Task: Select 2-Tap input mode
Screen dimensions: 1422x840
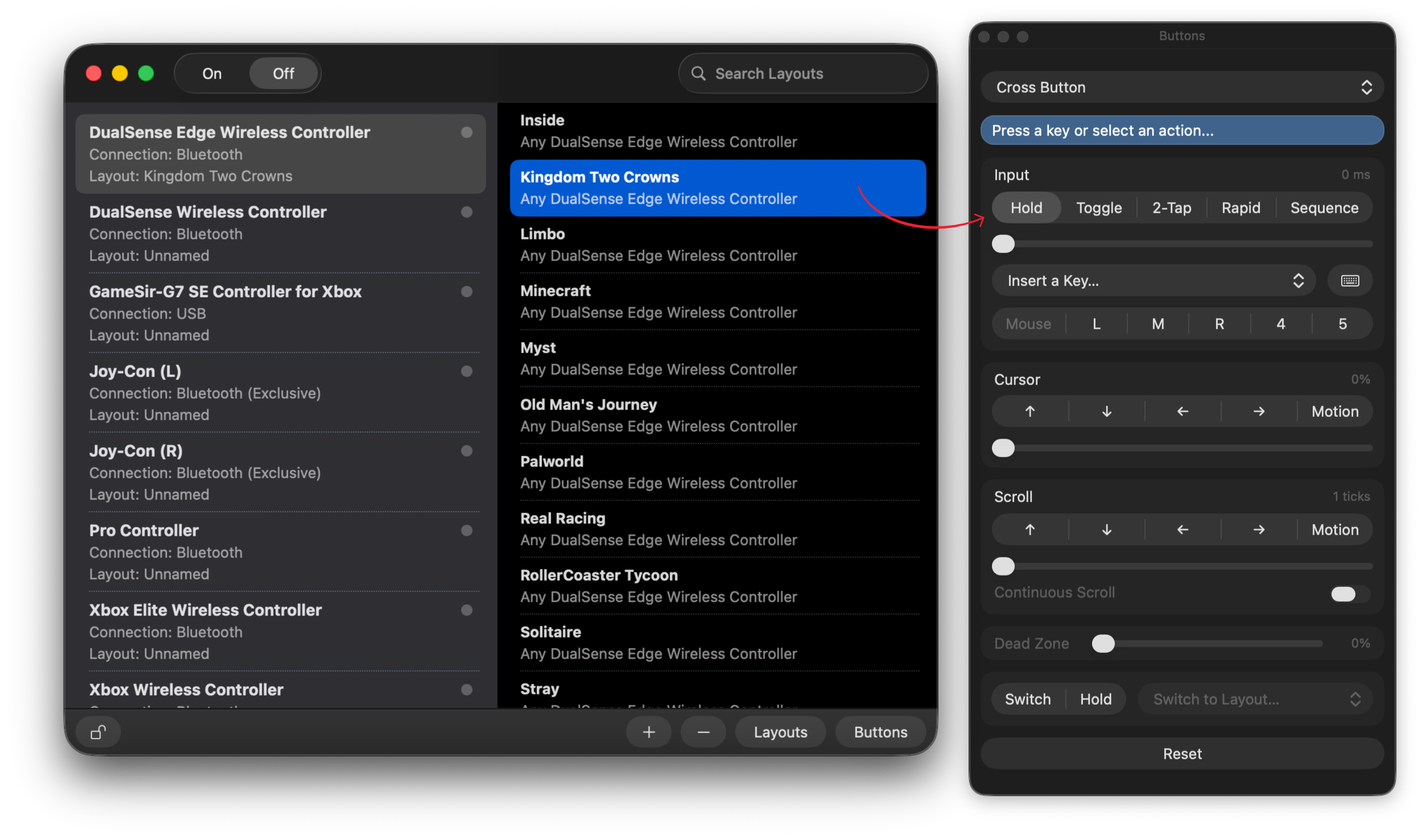Action: [x=1171, y=208]
